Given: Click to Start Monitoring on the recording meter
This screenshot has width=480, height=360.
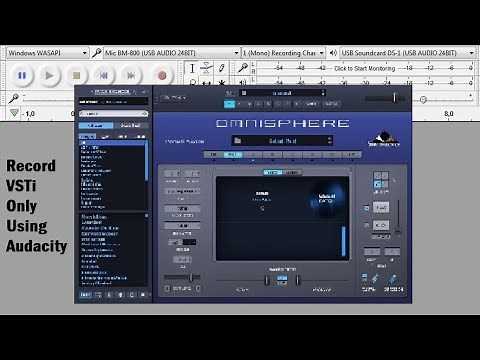Looking at the screenshot, I should 364,68.
